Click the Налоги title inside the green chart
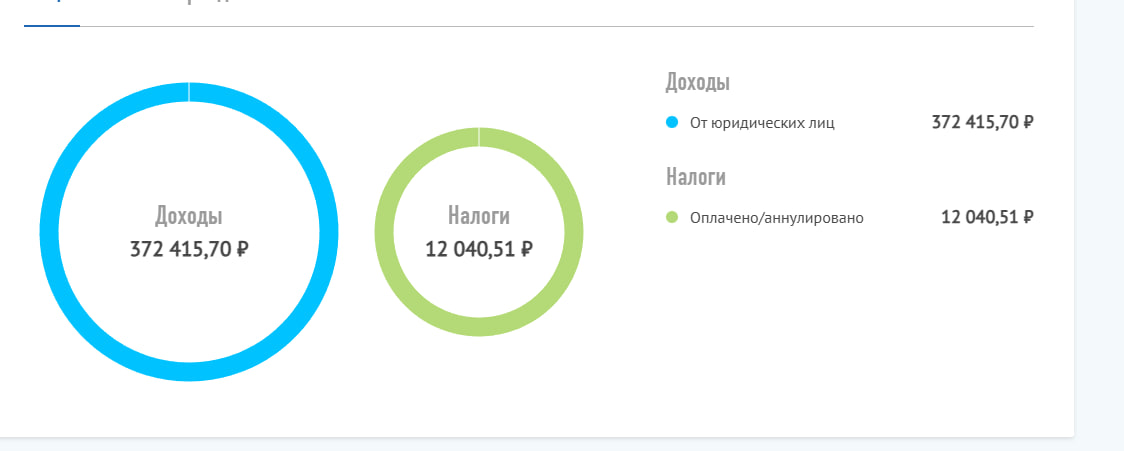The height and width of the screenshot is (451, 1124). [479, 216]
